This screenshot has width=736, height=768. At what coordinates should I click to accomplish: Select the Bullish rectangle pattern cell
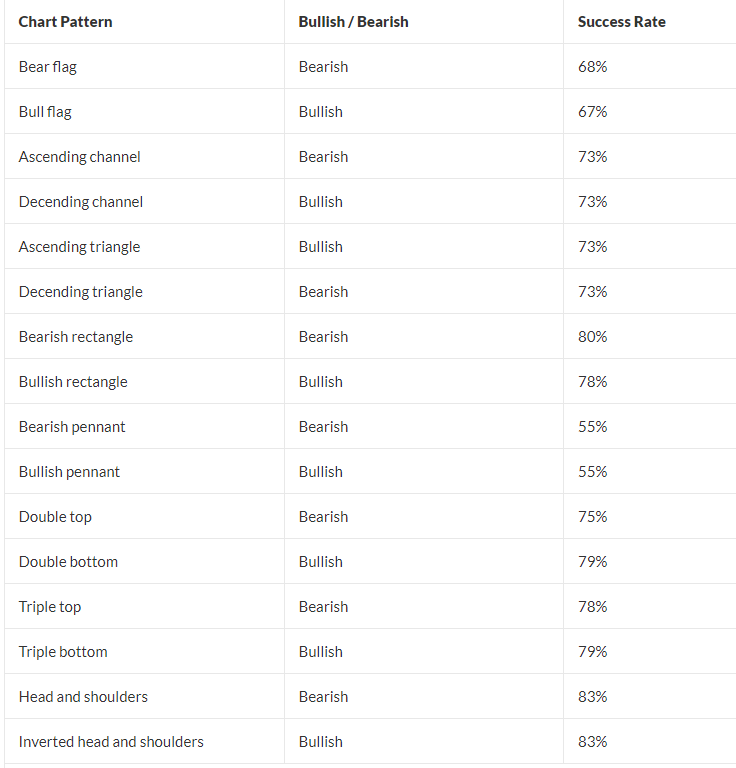(x=73, y=382)
